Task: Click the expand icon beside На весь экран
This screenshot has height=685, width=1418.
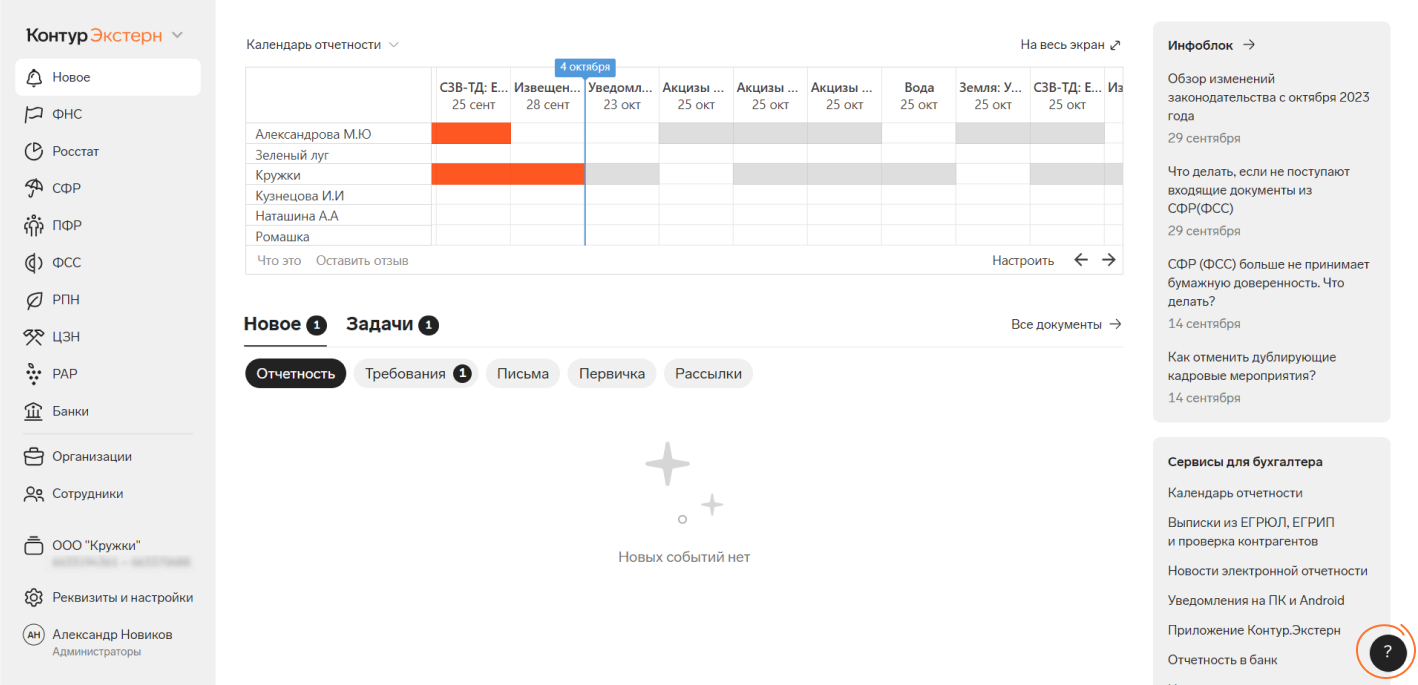Action: pos(1116,45)
